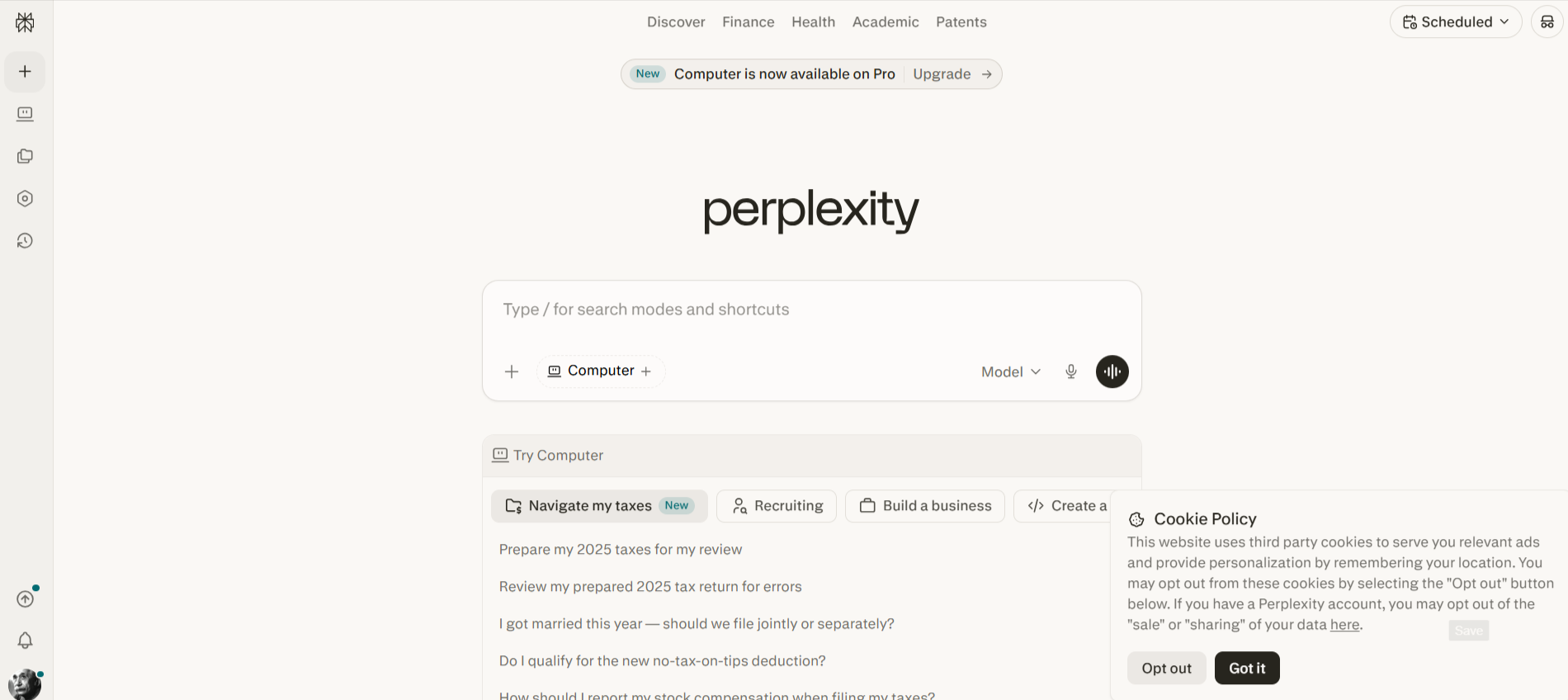Click the notifications bell icon
1568x700 pixels.
click(25, 640)
